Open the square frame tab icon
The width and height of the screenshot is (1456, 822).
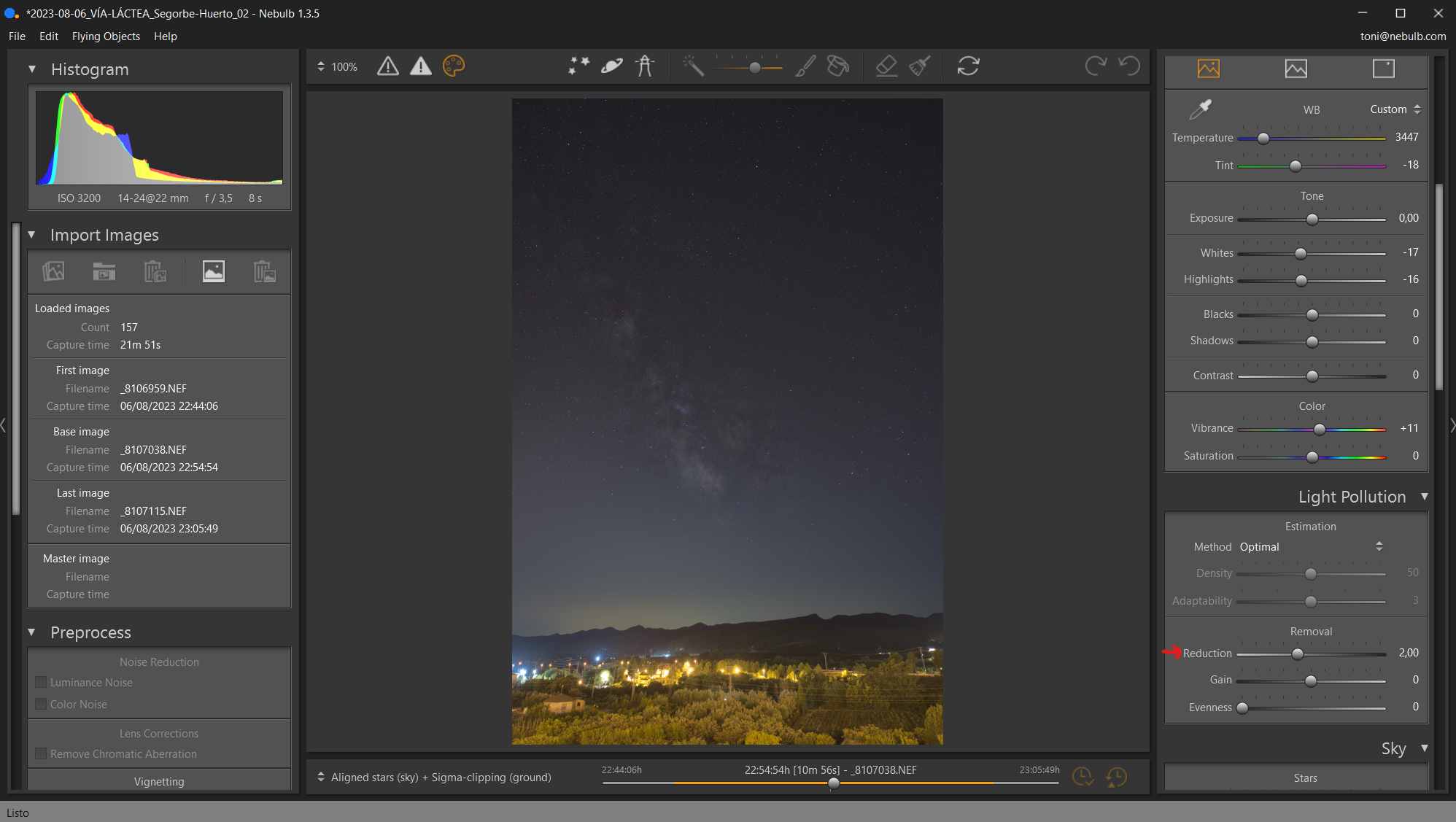click(x=1384, y=69)
